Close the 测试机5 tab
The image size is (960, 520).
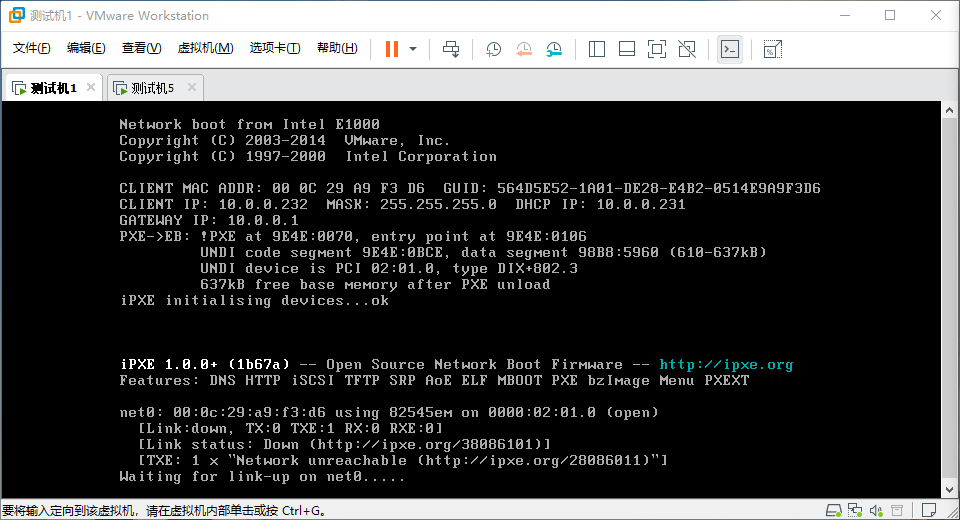click(x=192, y=88)
